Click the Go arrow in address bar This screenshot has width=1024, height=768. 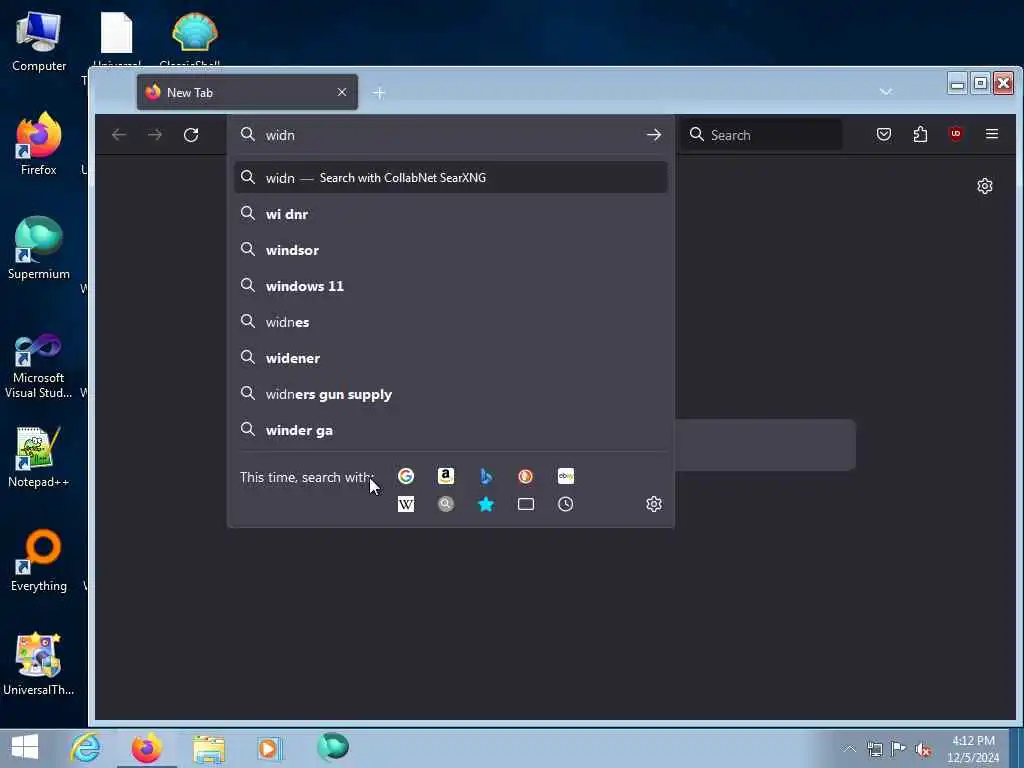[x=654, y=135]
